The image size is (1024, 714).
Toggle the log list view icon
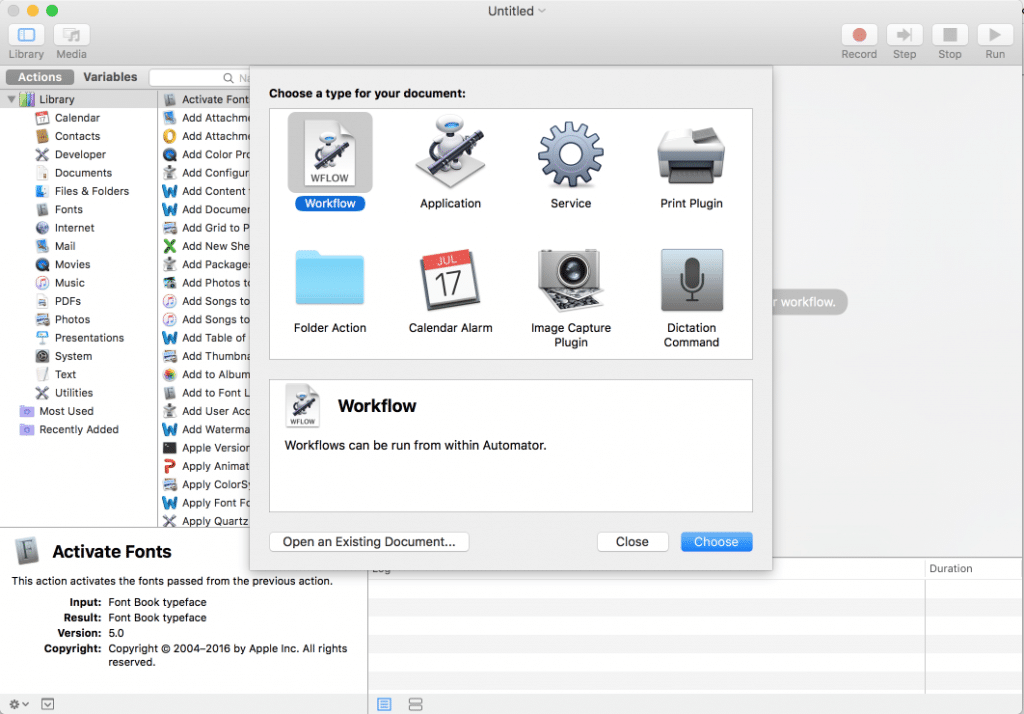pos(384,704)
